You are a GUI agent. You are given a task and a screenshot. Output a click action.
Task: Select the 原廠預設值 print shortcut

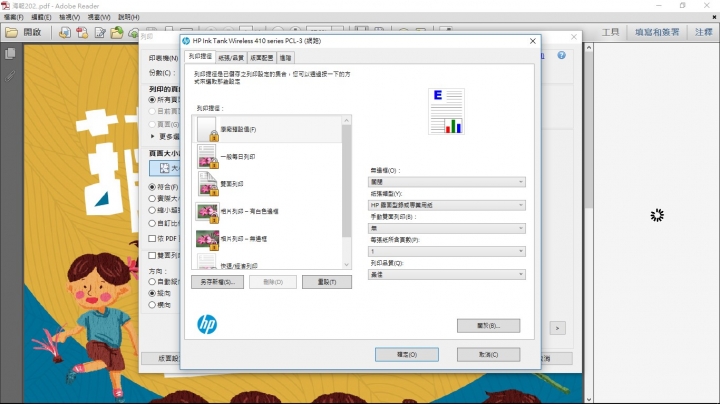pos(267,129)
